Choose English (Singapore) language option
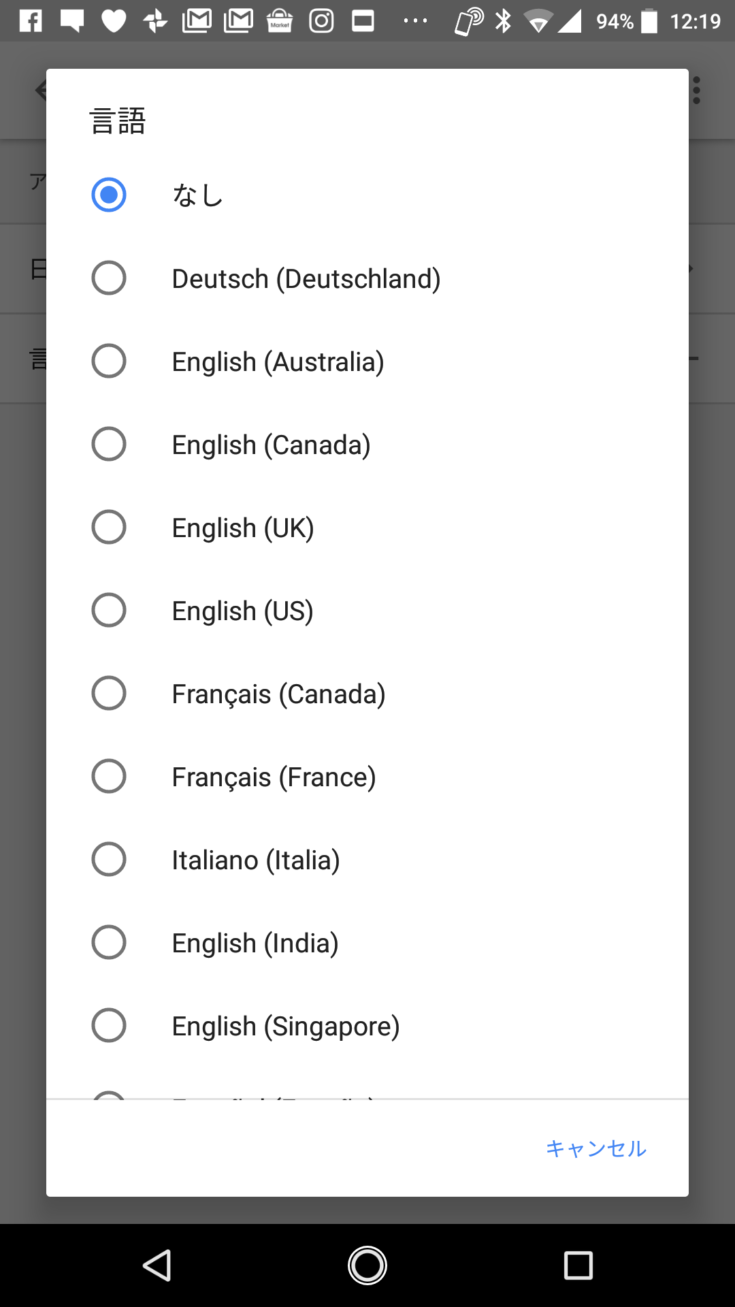 [x=109, y=1025]
